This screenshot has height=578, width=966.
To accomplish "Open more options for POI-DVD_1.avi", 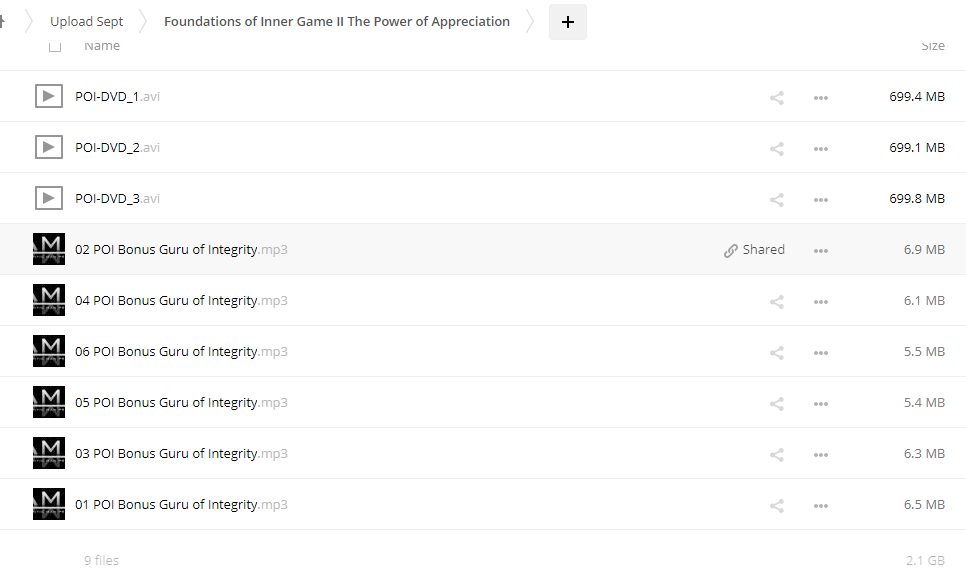I will pos(821,97).
